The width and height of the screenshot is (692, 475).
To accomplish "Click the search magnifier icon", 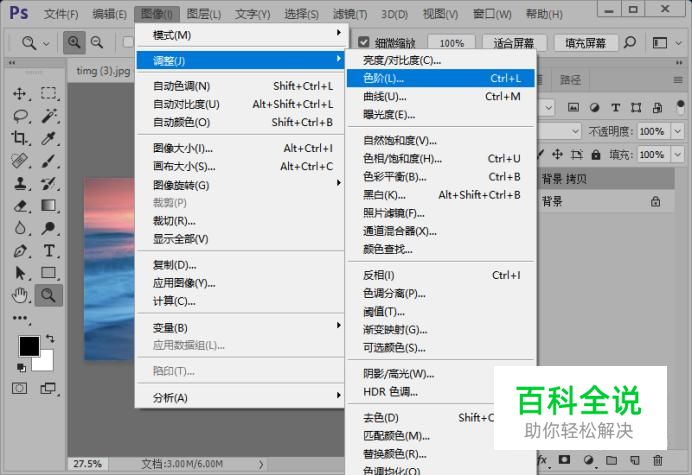I will click(x=630, y=42).
